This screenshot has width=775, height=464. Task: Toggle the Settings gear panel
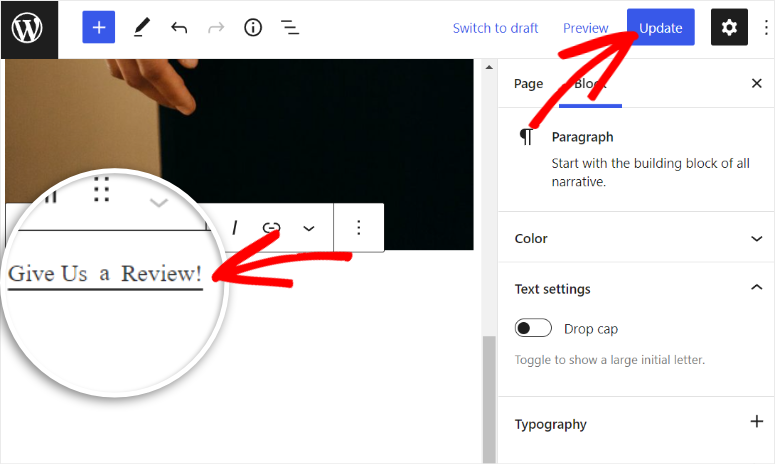pyautogui.click(x=729, y=28)
